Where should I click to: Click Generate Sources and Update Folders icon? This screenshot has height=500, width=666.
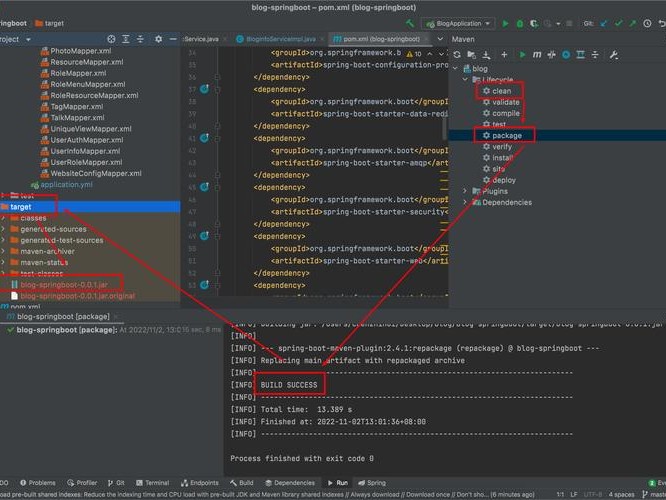point(471,54)
